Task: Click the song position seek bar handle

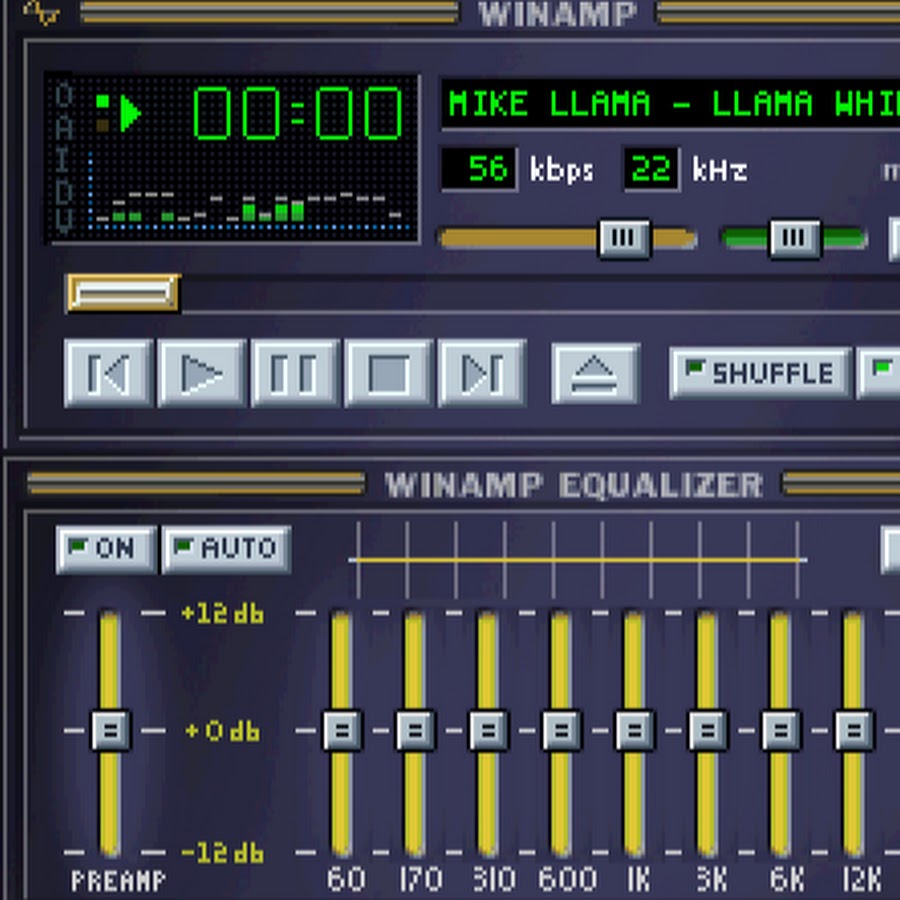Action: (x=123, y=293)
